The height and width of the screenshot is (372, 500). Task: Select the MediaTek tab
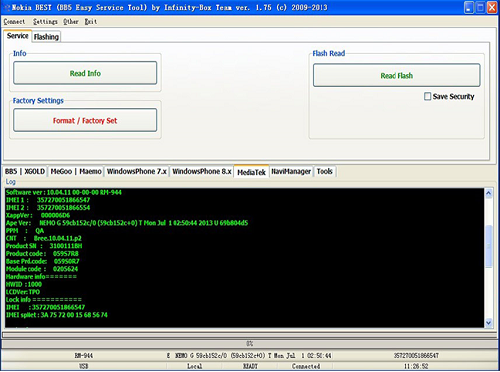(251, 172)
